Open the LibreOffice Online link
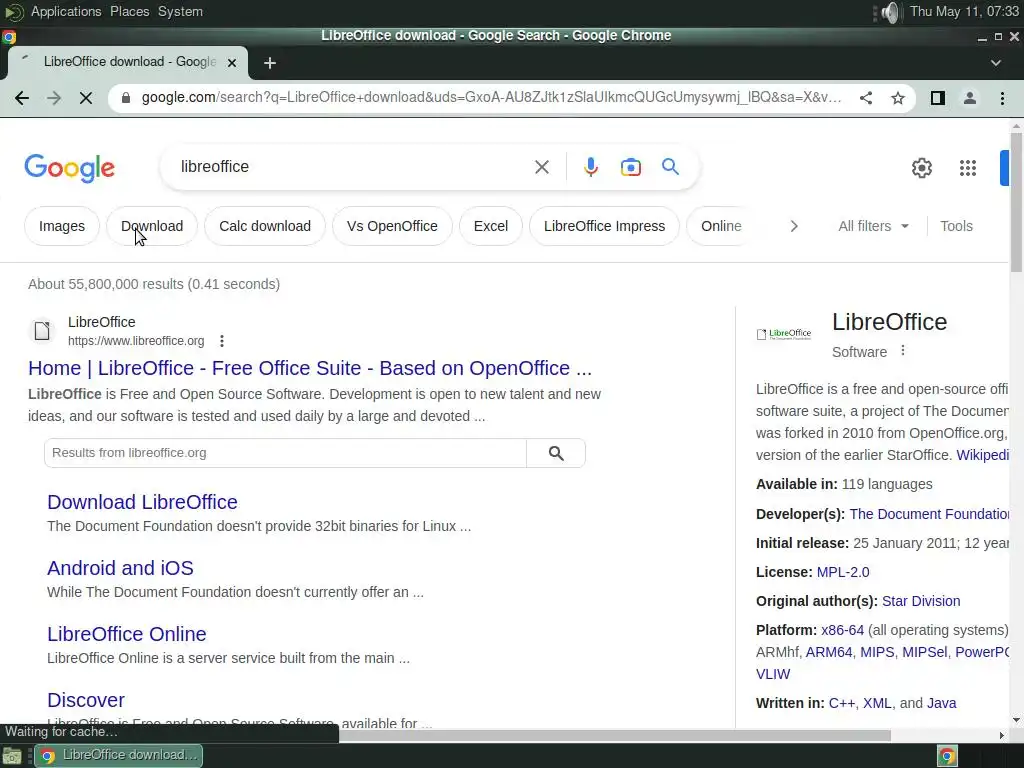The image size is (1024, 768). [127, 634]
